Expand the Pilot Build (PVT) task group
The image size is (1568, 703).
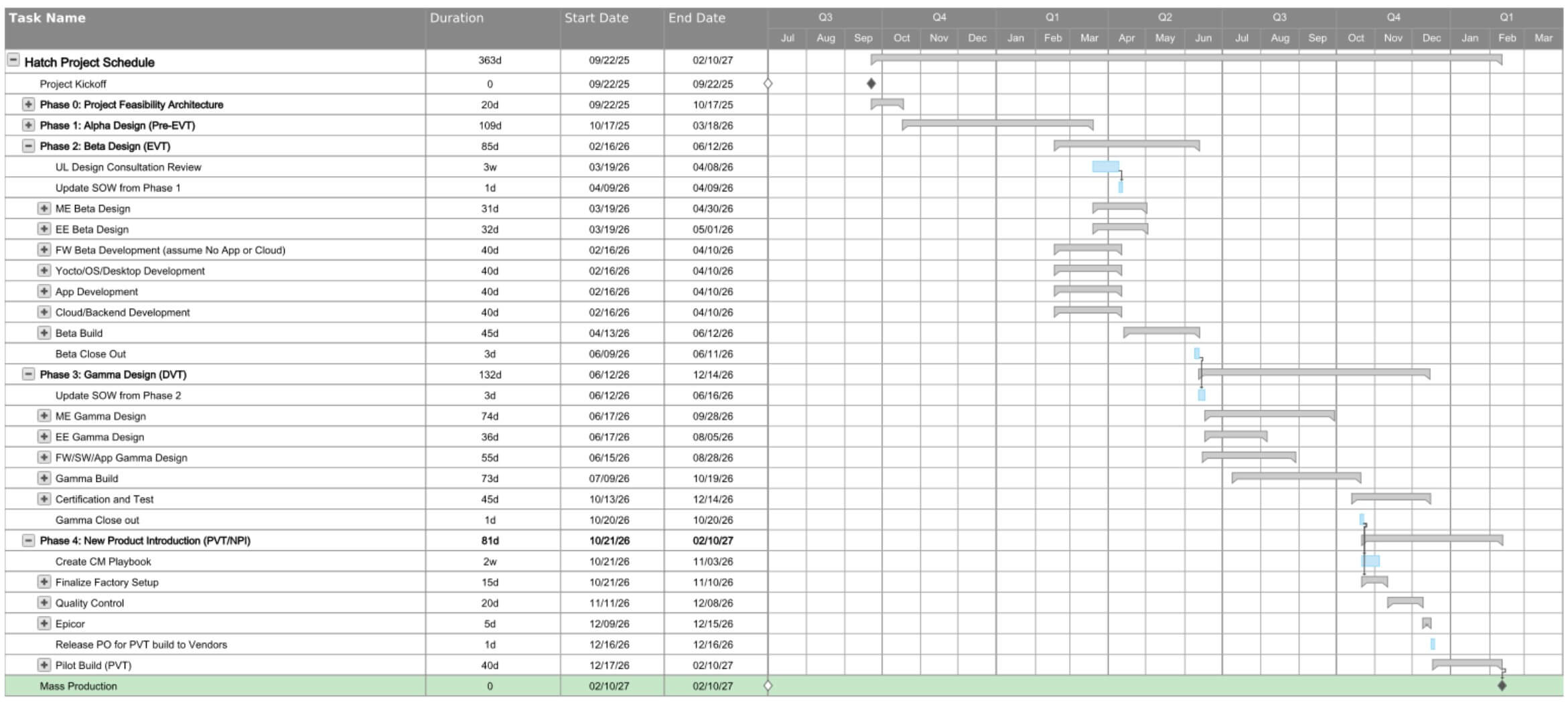[x=45, y=666]
